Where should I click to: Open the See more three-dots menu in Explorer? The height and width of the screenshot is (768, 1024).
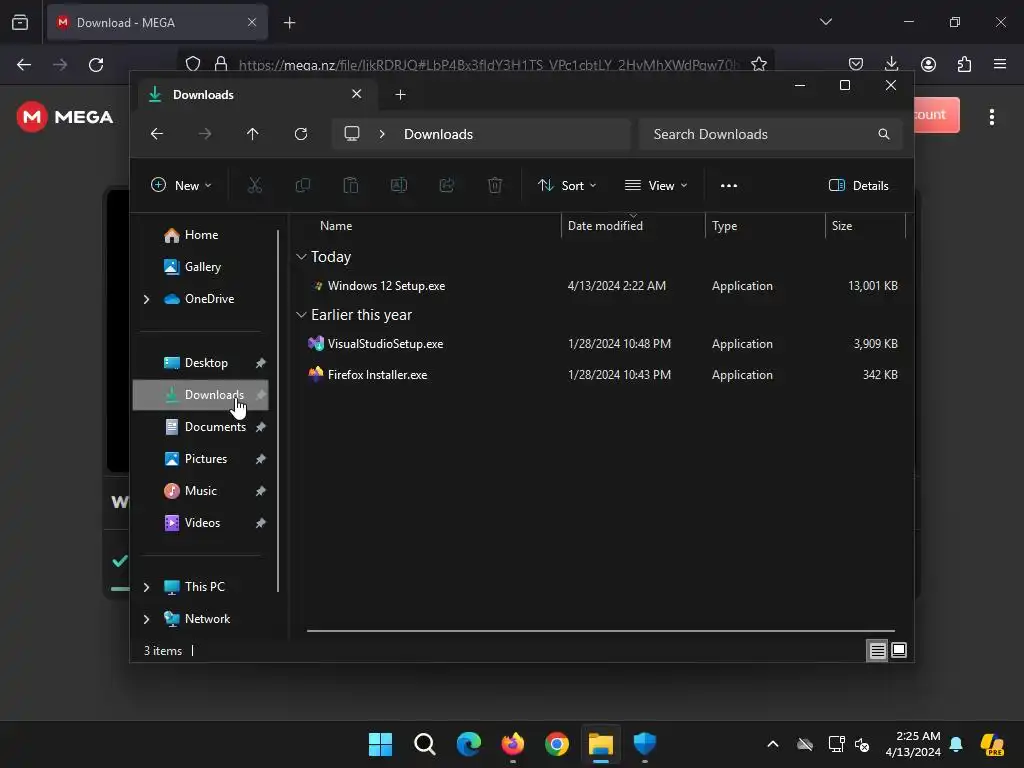pos(729,185)
